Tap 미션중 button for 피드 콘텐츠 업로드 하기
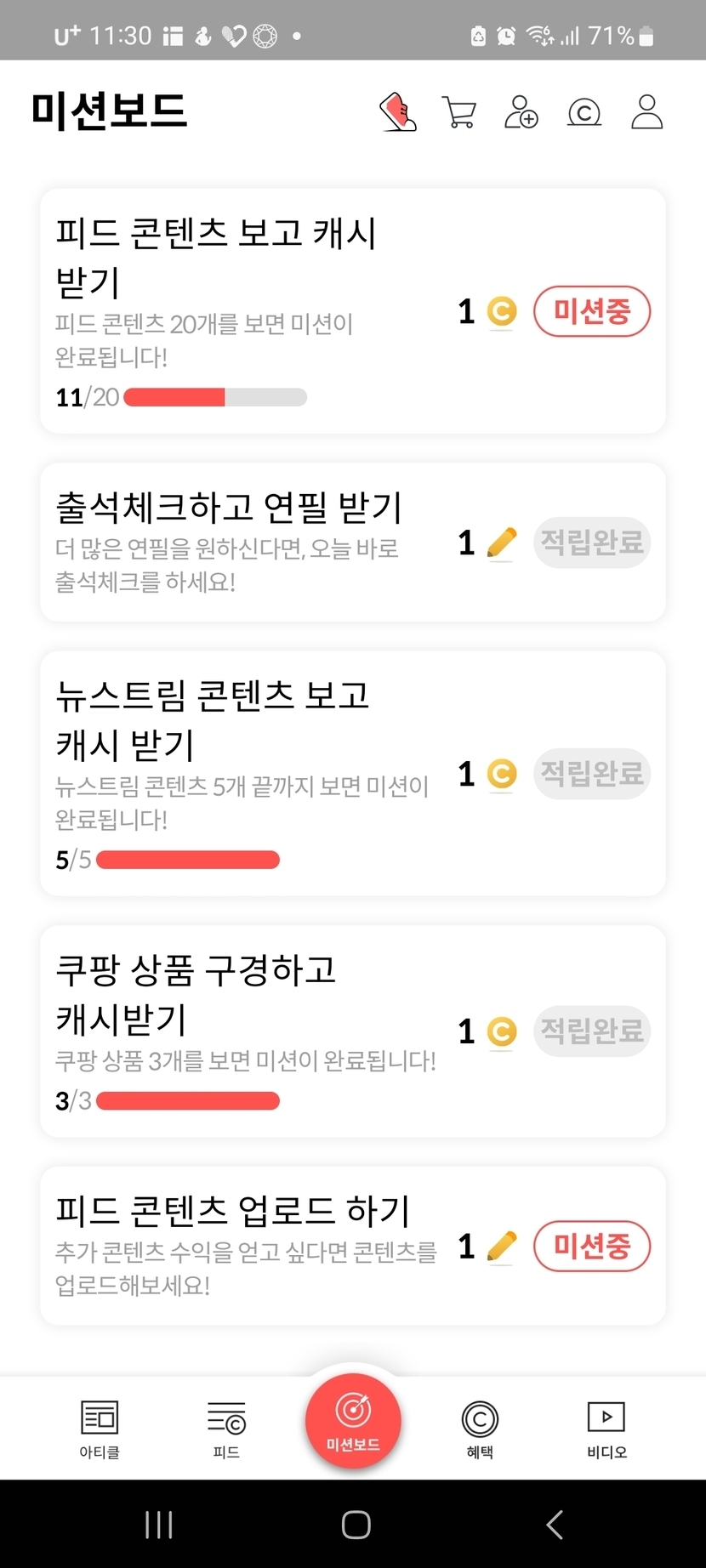The height and width of the screenshot is (1568, 706). [x=592, y=1247]
